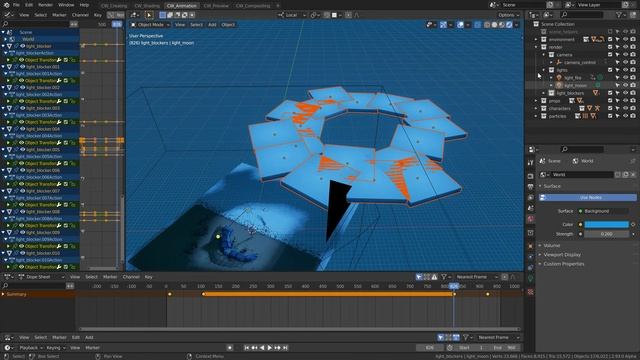
Task: Click the play animation button
Action: (x=269, y=348)
